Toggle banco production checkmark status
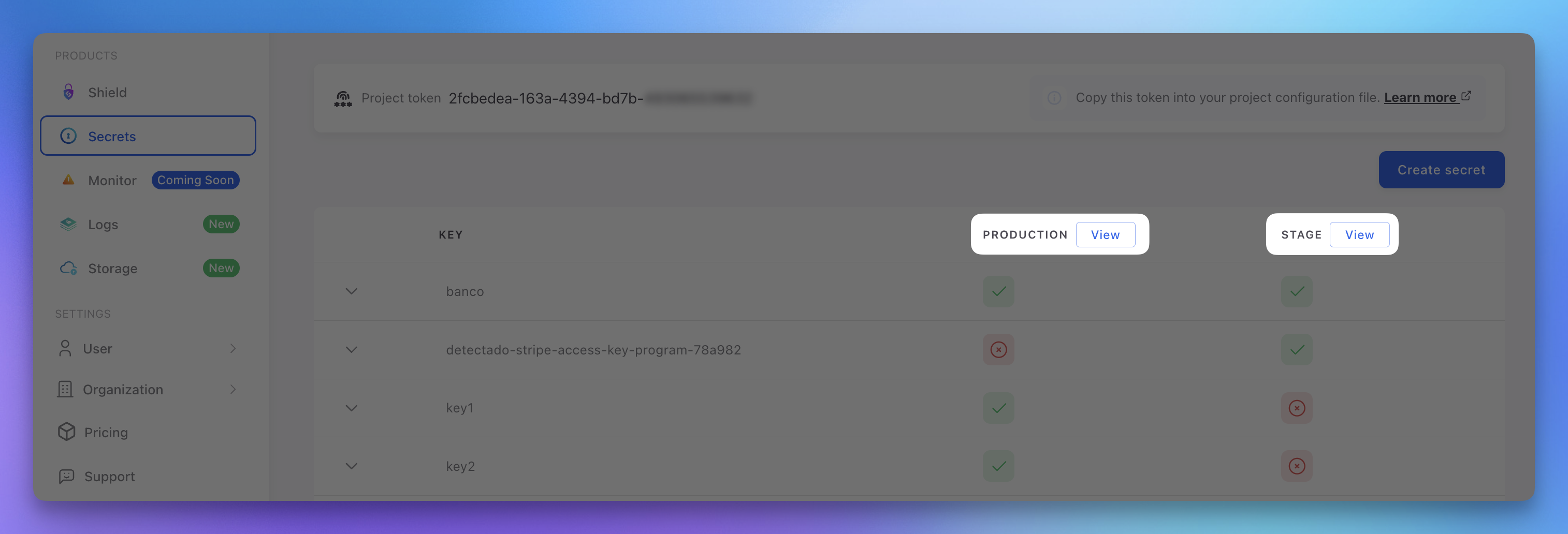 point(998,291)
